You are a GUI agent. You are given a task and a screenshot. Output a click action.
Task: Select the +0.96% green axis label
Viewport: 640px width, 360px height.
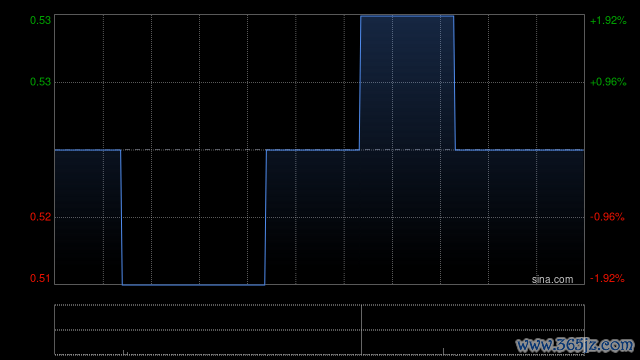pyautogui.click(x=608, y=82)
